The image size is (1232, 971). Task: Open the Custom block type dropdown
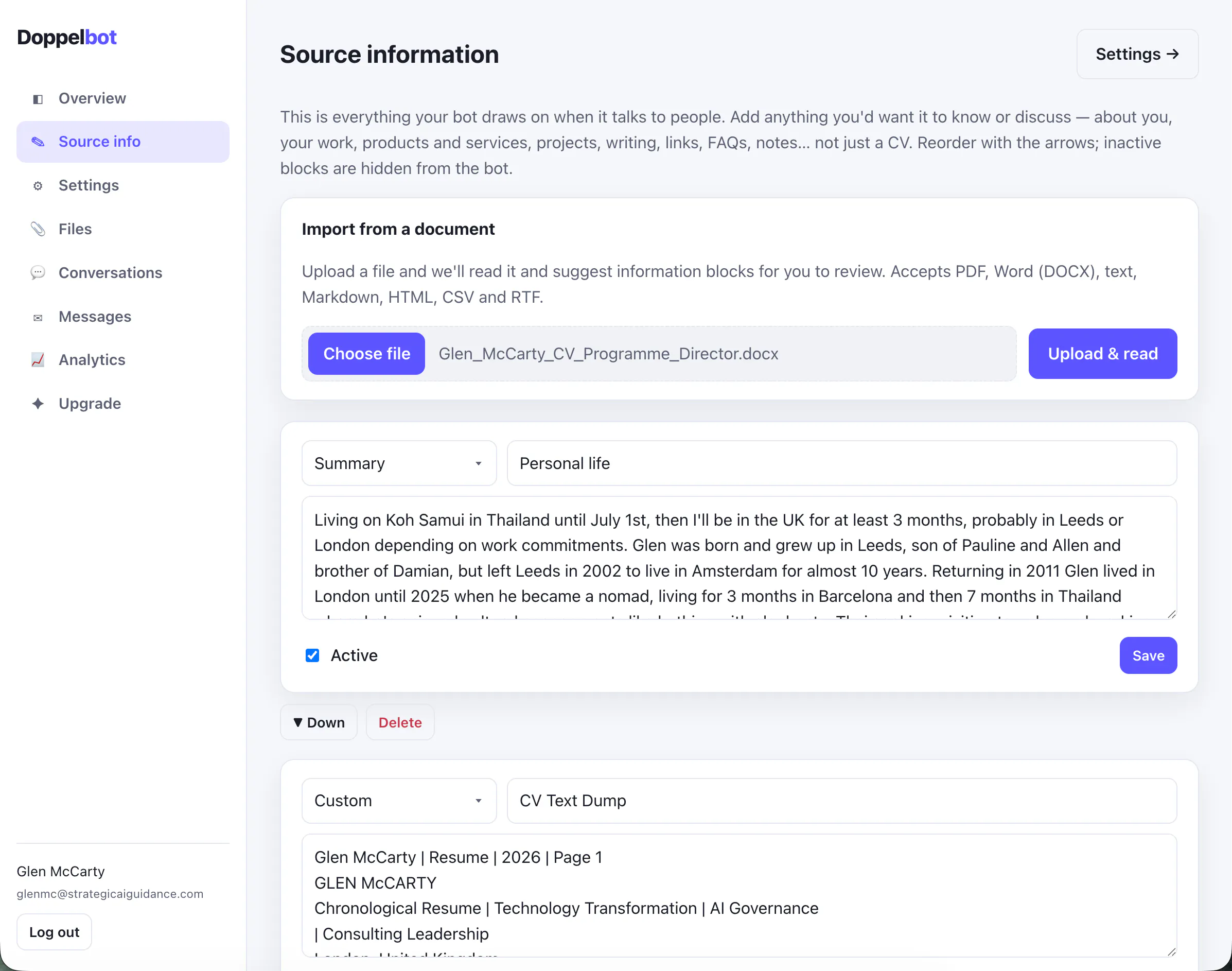tap(399, 801)
